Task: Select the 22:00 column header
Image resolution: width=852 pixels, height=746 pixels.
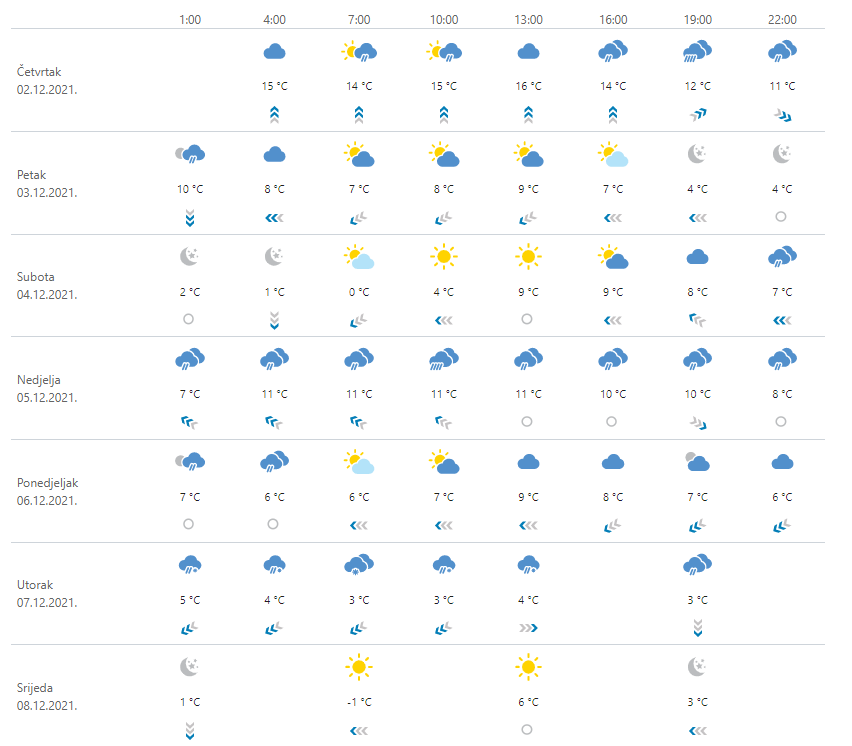Action: 782,19
